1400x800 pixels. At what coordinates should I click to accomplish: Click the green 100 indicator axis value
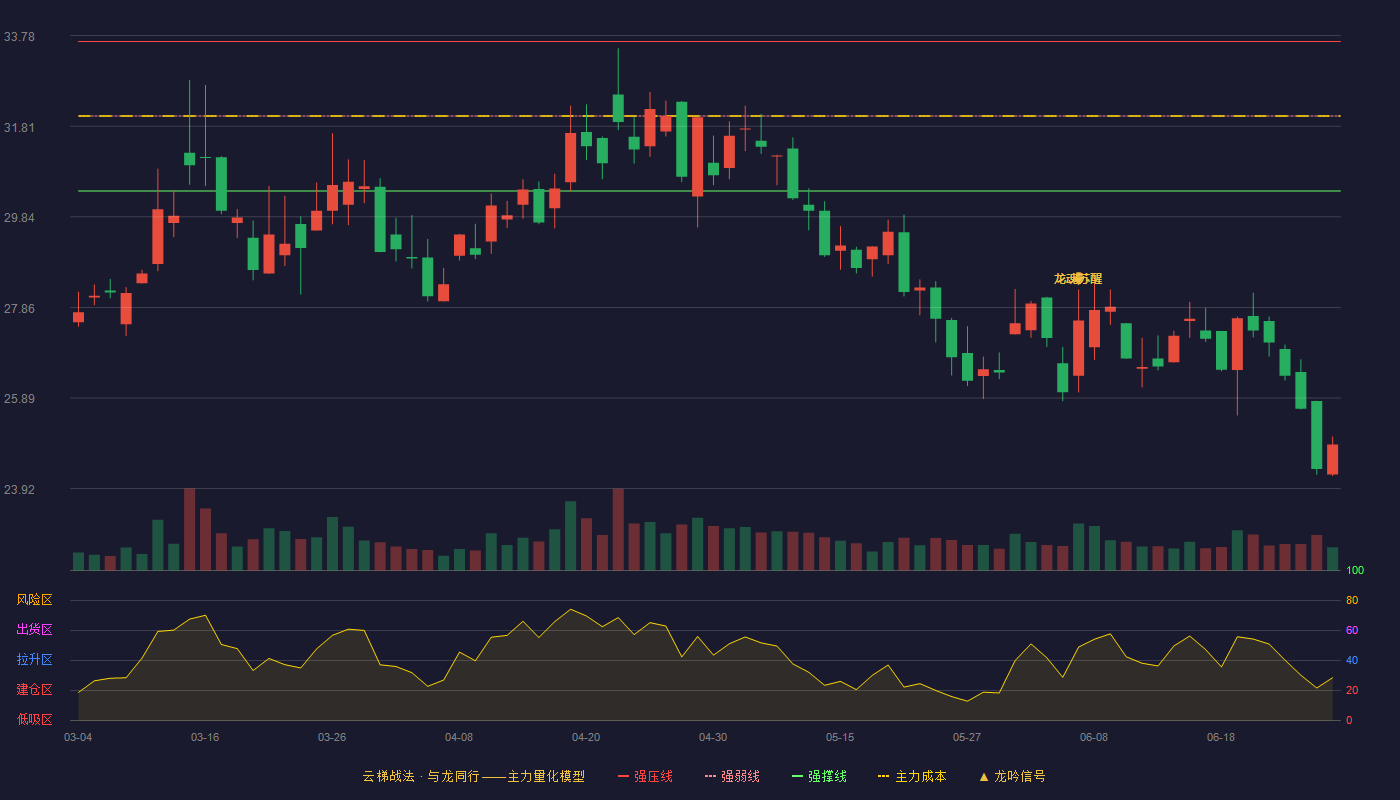tap(1355, 571)
